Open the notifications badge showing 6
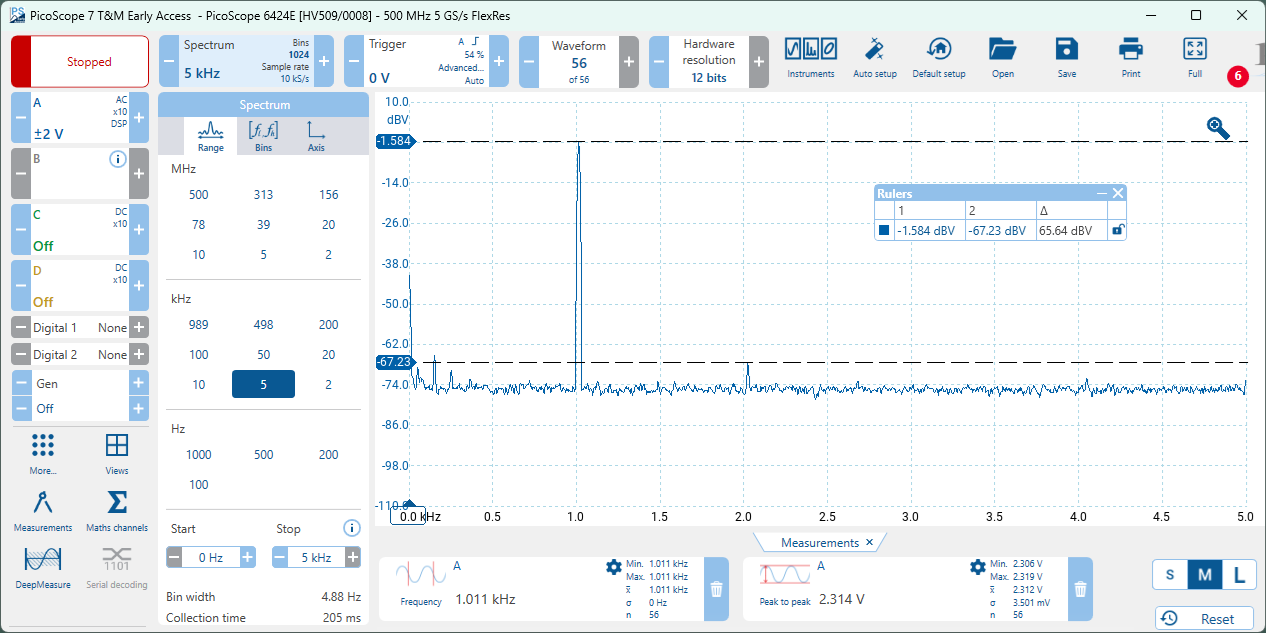This screenshot has height=633, width=1266. (x=1237, y=76)
